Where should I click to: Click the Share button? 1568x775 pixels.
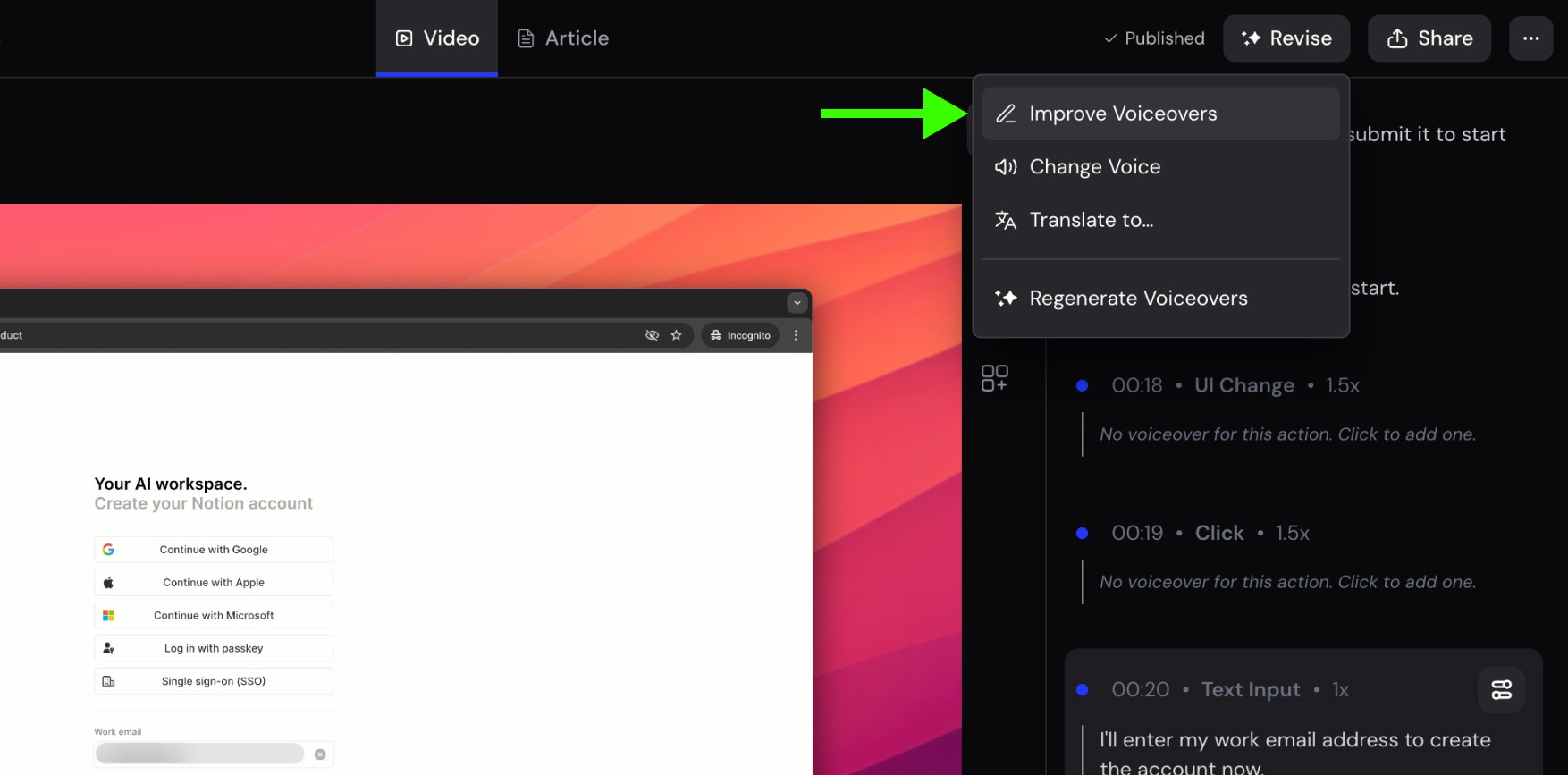1429,38
